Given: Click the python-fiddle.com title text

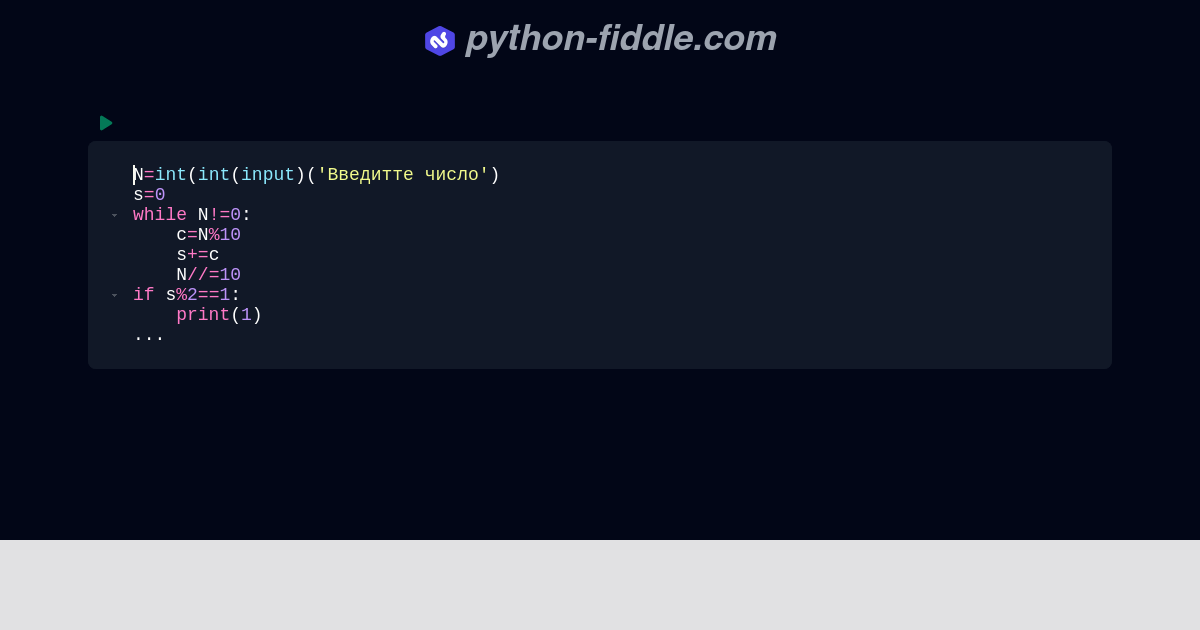Looking at the screenshot, I should tap(621, 39).
